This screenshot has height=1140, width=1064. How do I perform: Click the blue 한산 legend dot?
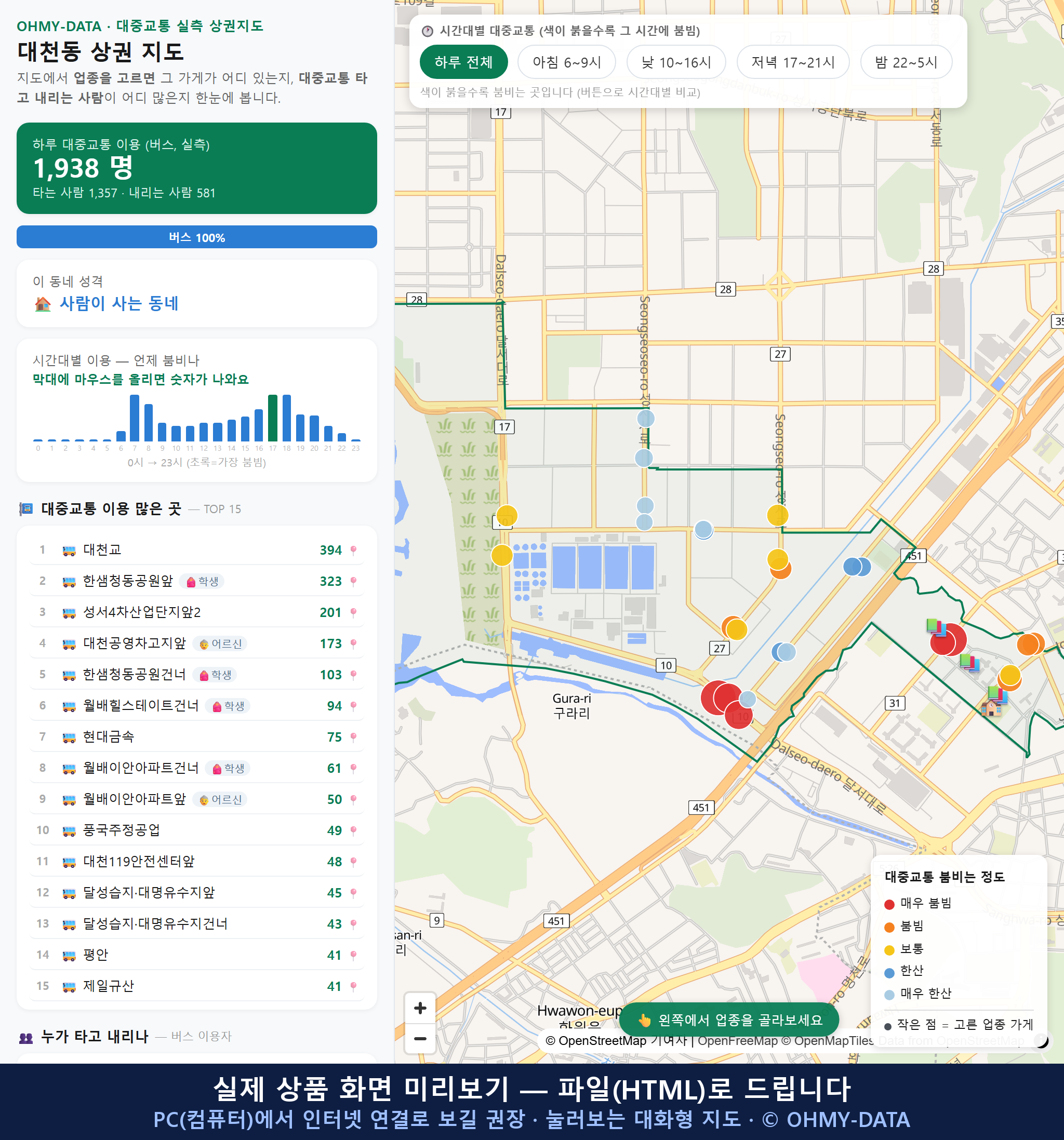click(x=889, y=973)
